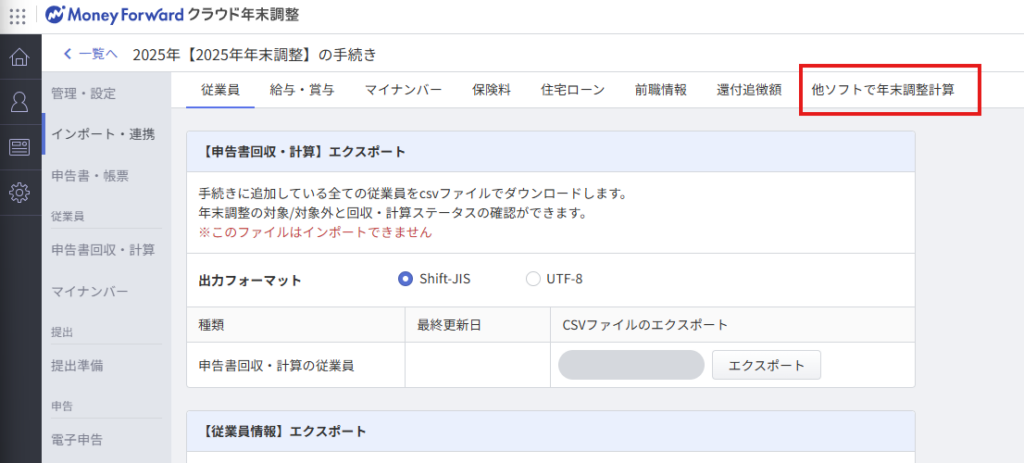
Task: Click the gray CSV file placeholder bar
Action: tap(631, 365)
